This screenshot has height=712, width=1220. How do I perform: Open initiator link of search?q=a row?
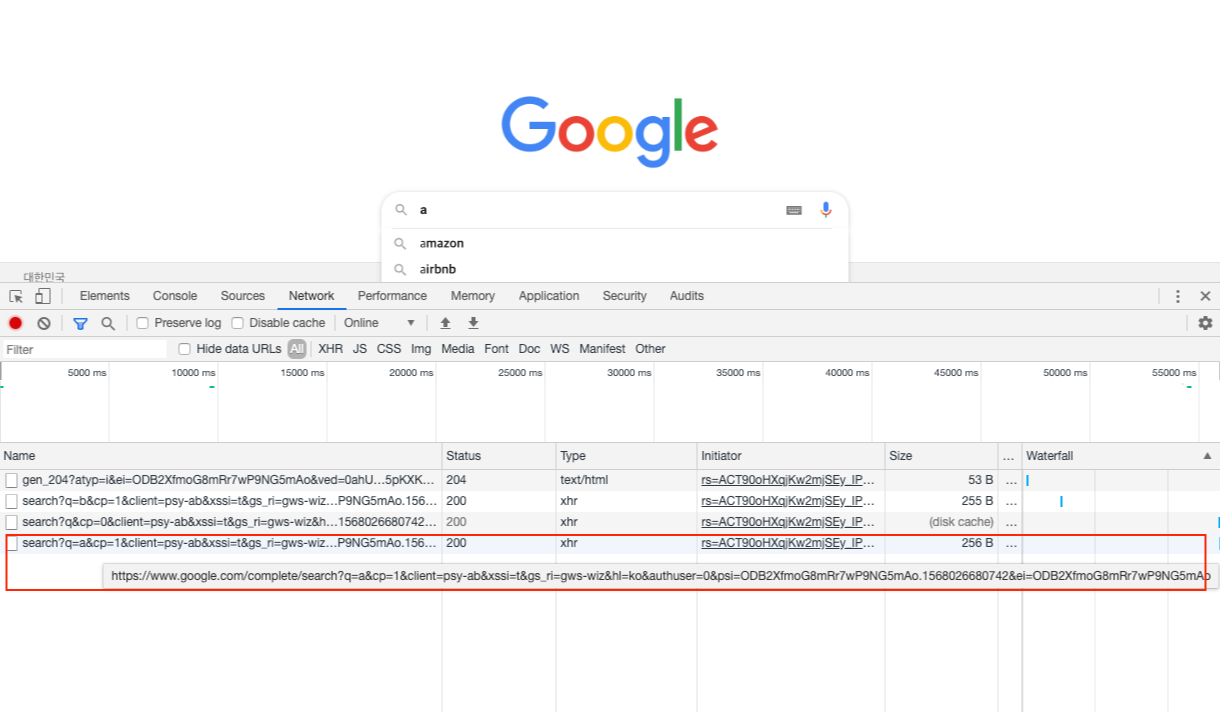788,543
